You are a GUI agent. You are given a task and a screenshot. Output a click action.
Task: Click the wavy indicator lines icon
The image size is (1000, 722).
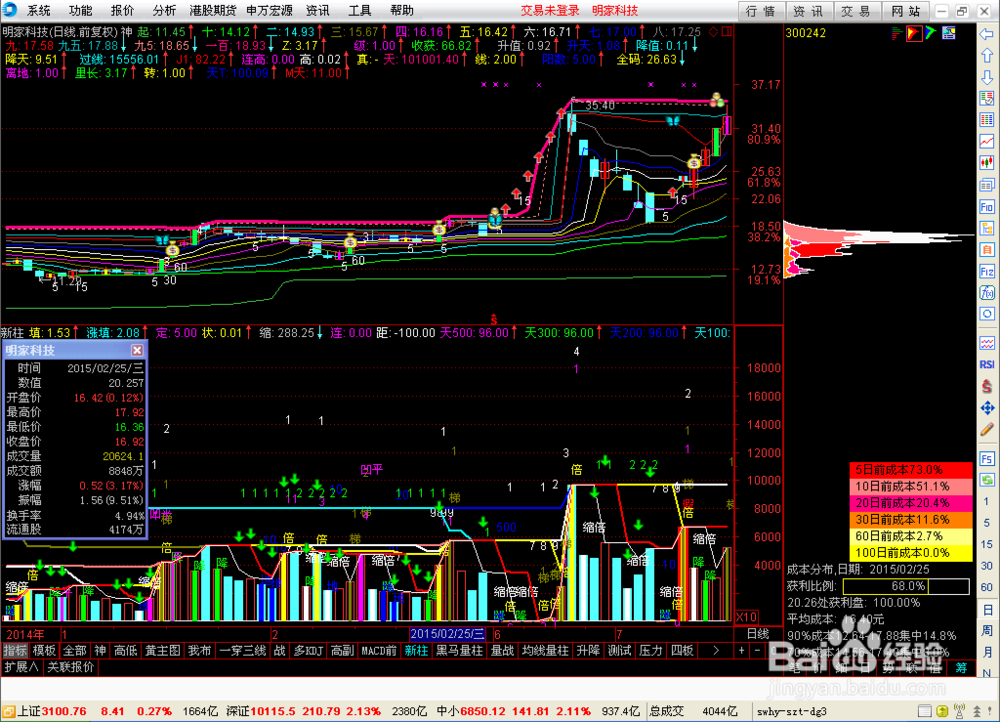point(987,344)
